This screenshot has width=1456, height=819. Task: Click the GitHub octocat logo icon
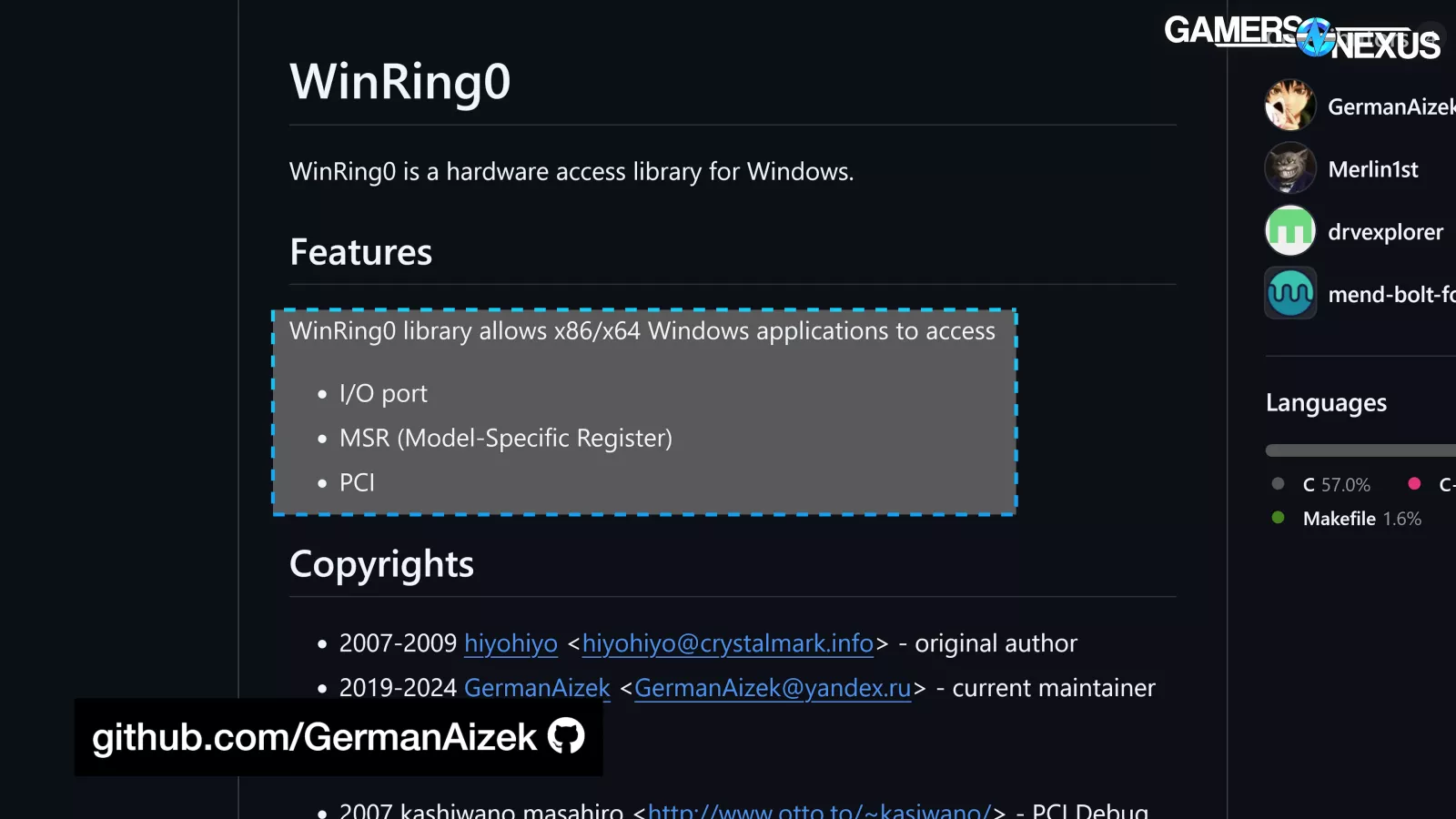566,736
